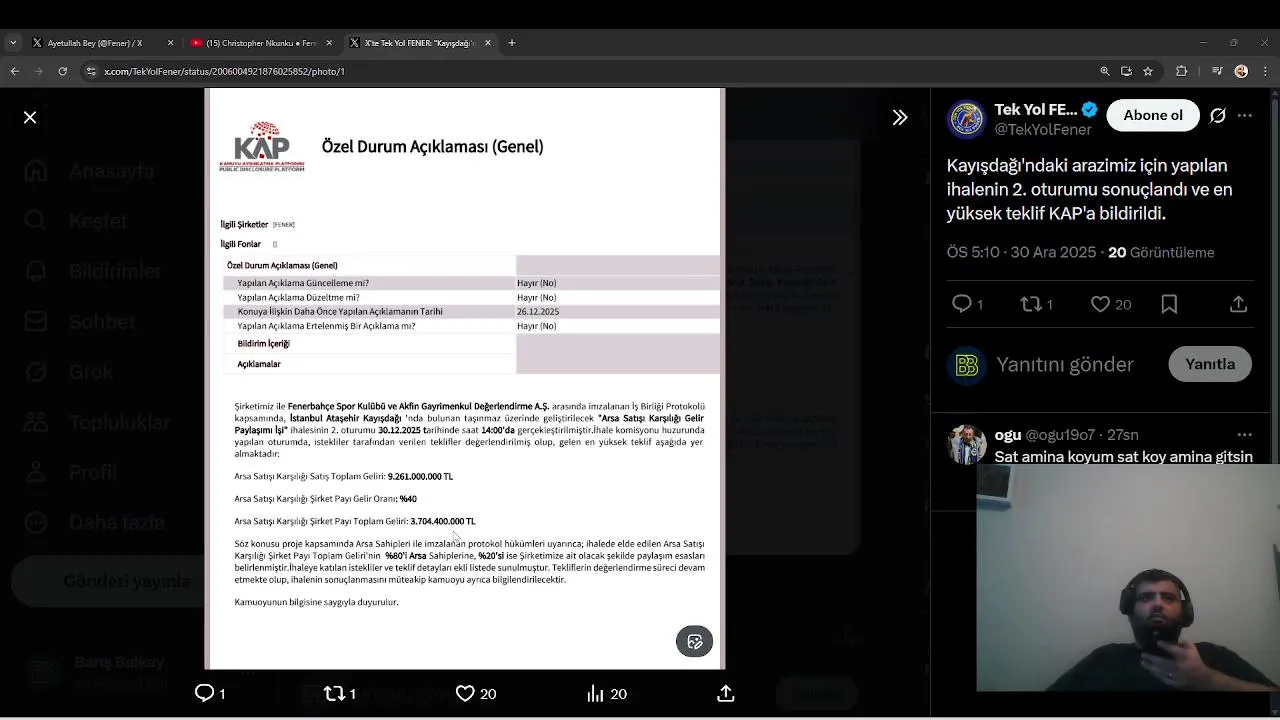Open a new browser tab with plus
This screenshot has width=1280, height=720.
(512, 43)
